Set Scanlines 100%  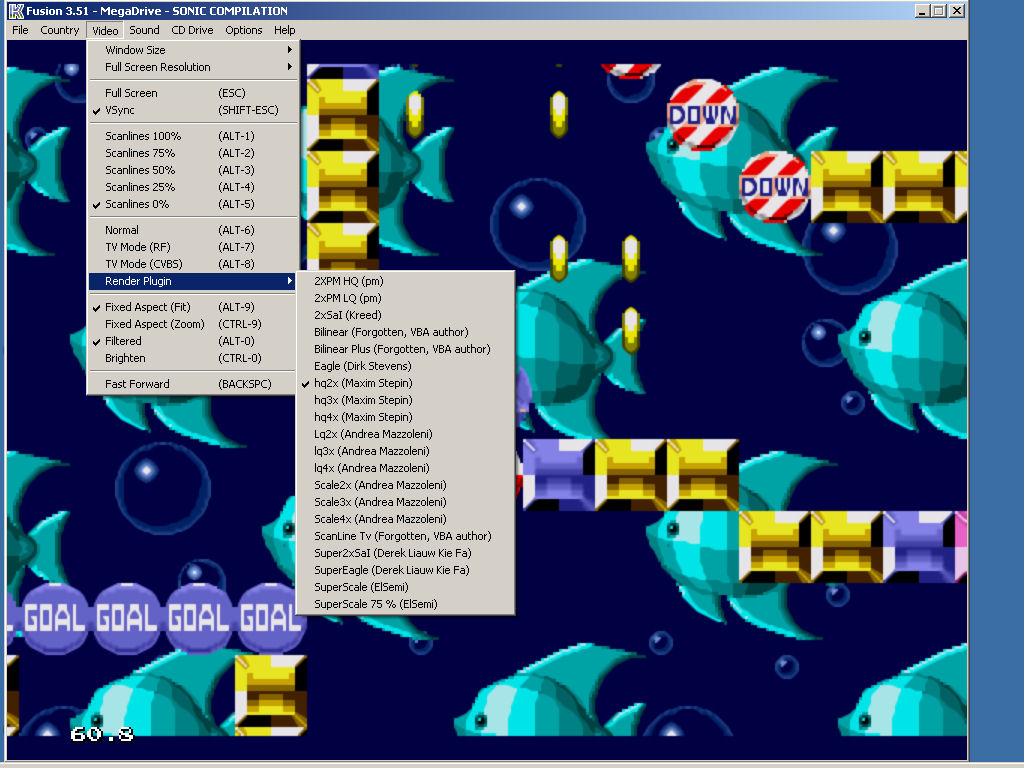click(193, 136)
